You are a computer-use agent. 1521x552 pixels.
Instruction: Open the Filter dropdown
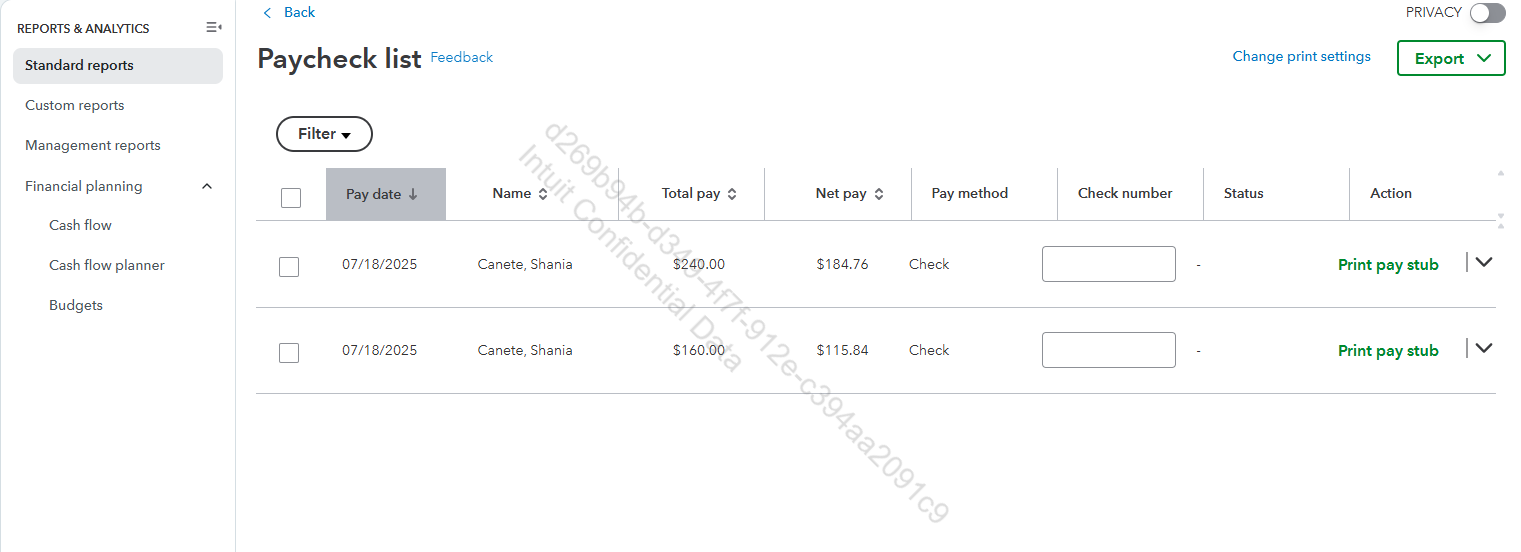[x=324, y=134]
